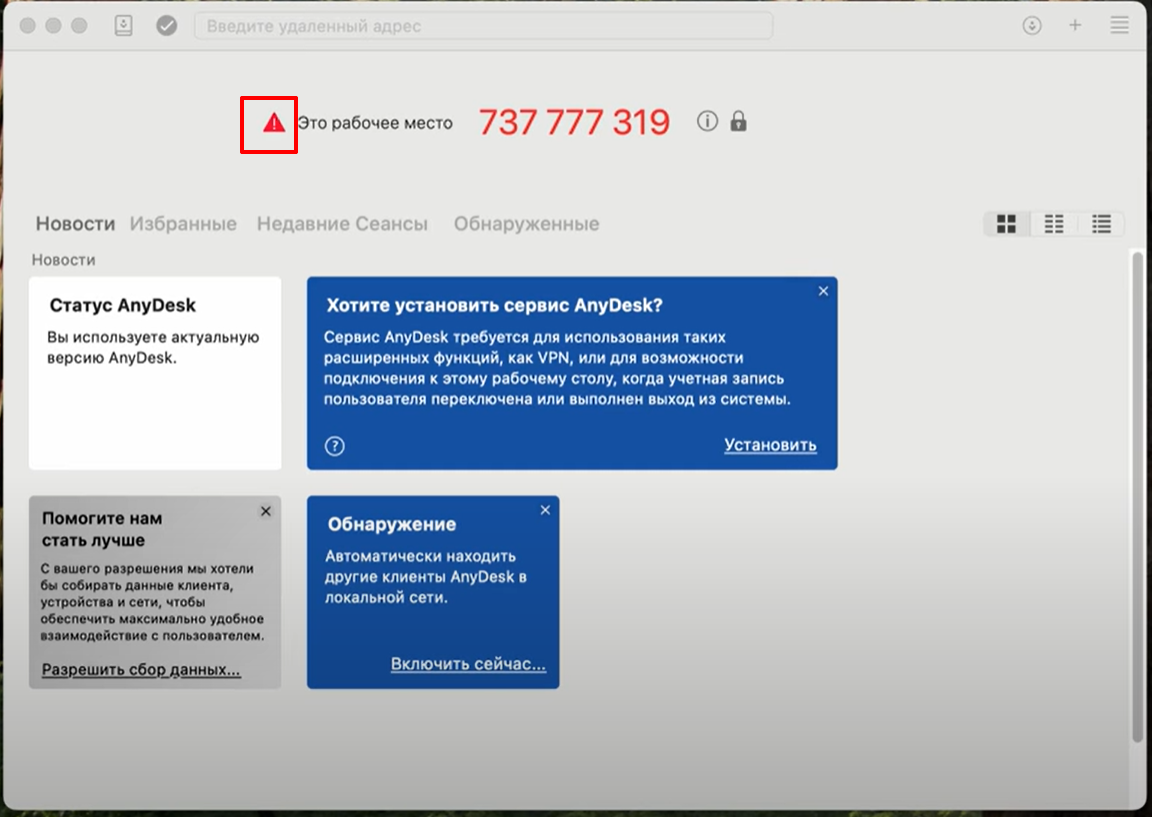1152x817 pixels.
Task: Open the address book icon in toolbar
Action: point(123,26)
